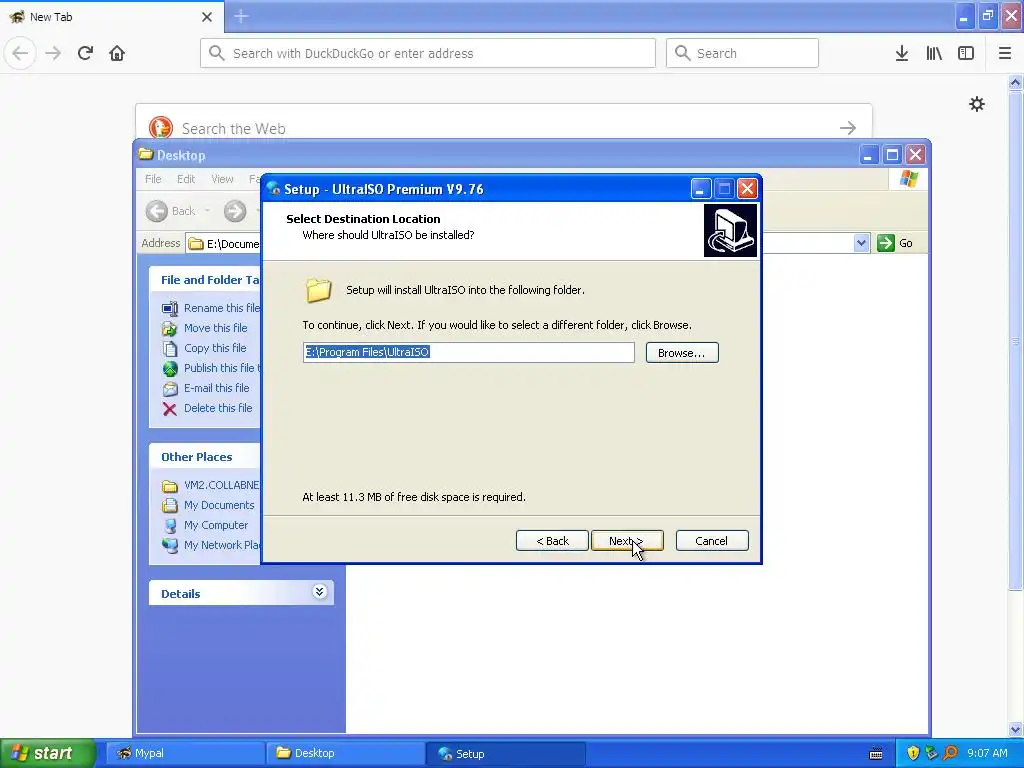Close the New Tab tab
Viewport: 1024px width, 768px height.
click(207, 17)
